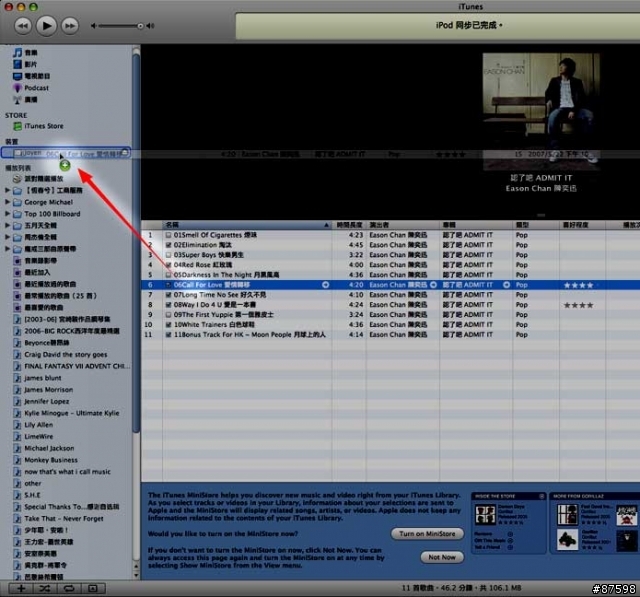Screen dimensions: 640x597
Task: Expand the 【恆春兮】工商服務 folder
Action: pos(7,190)
